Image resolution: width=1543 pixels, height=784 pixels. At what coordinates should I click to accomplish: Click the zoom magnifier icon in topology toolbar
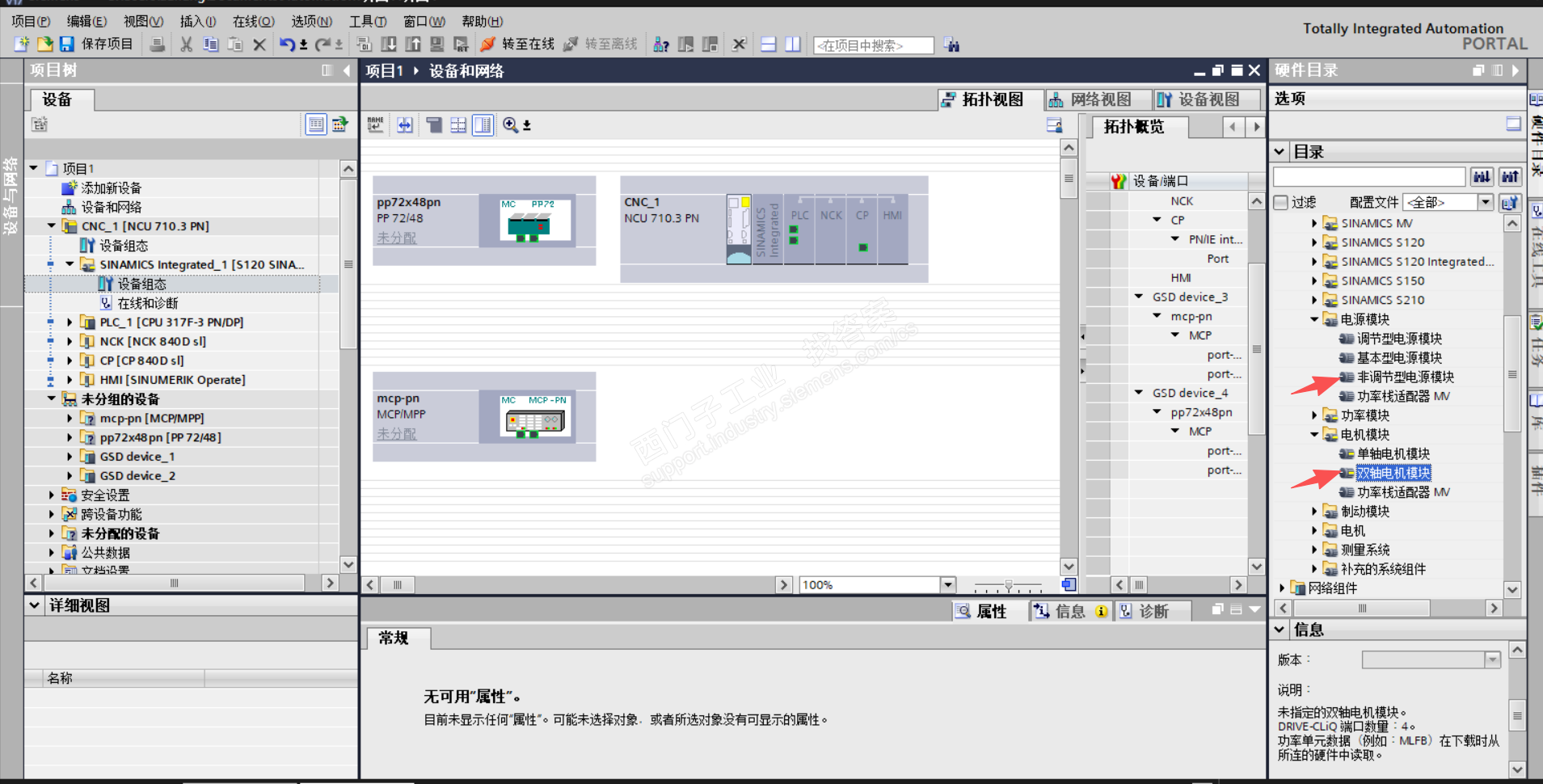point(510,124)
